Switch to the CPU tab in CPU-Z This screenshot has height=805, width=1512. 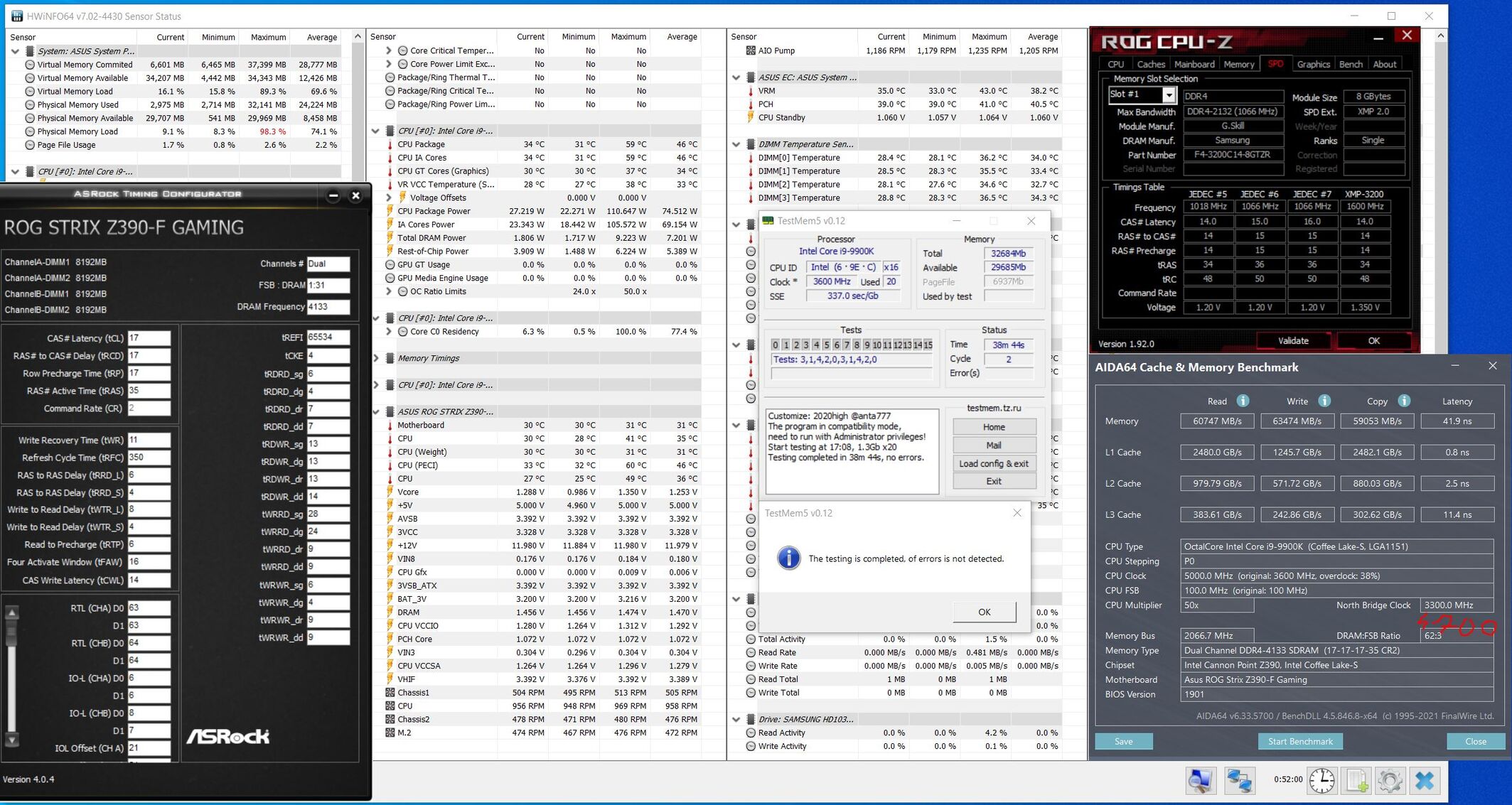click(1116, 64)
